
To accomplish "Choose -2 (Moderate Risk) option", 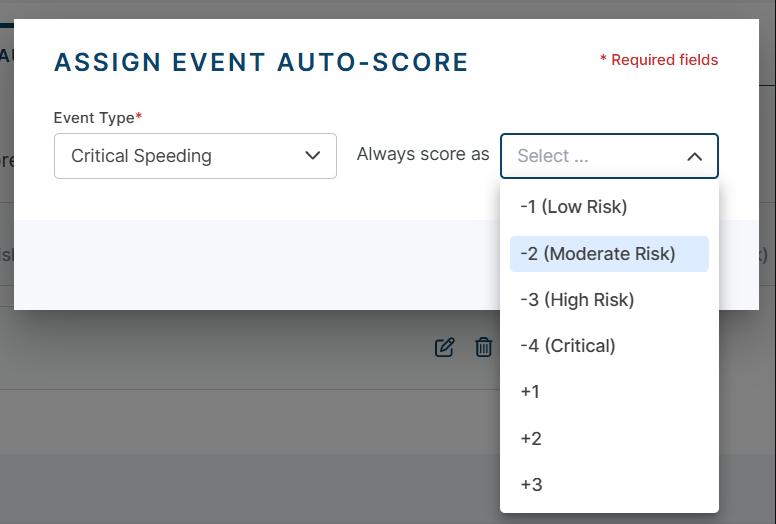I will 609,254.
